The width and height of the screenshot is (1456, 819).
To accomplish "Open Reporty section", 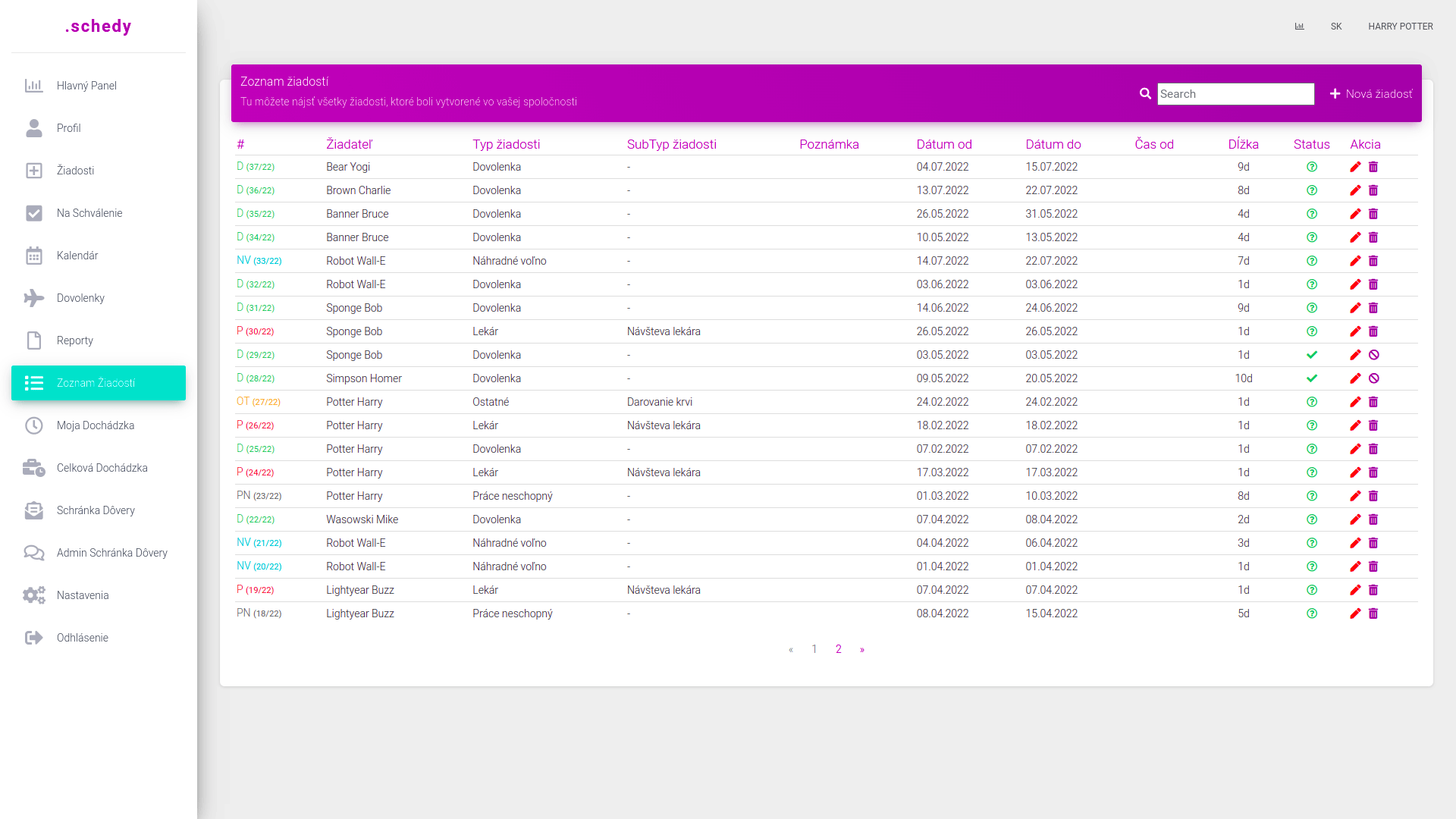I will (x=99, y=340).
